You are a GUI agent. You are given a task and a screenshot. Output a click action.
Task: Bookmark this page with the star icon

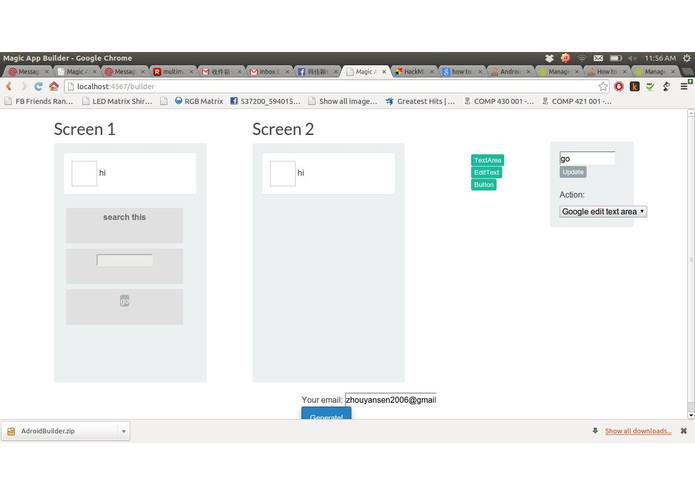(x=603, y=86)
